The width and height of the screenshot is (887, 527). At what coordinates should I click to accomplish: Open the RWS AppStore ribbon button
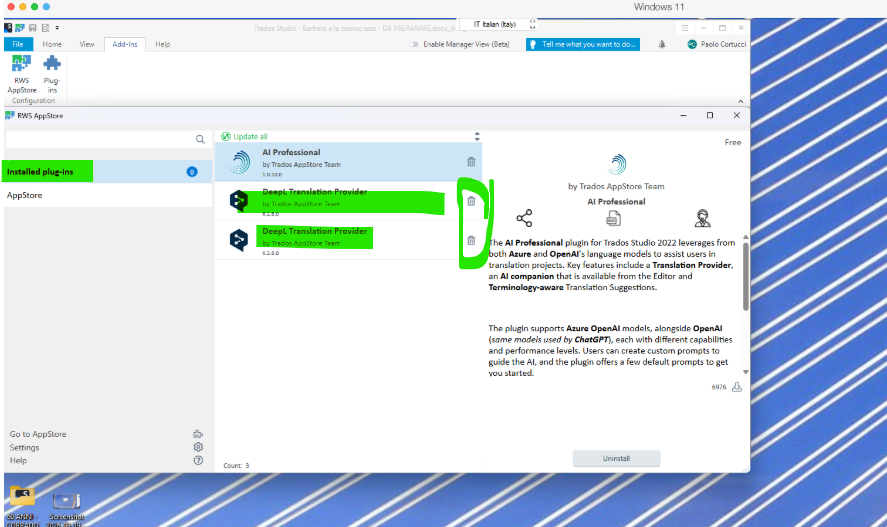point(21,74)
